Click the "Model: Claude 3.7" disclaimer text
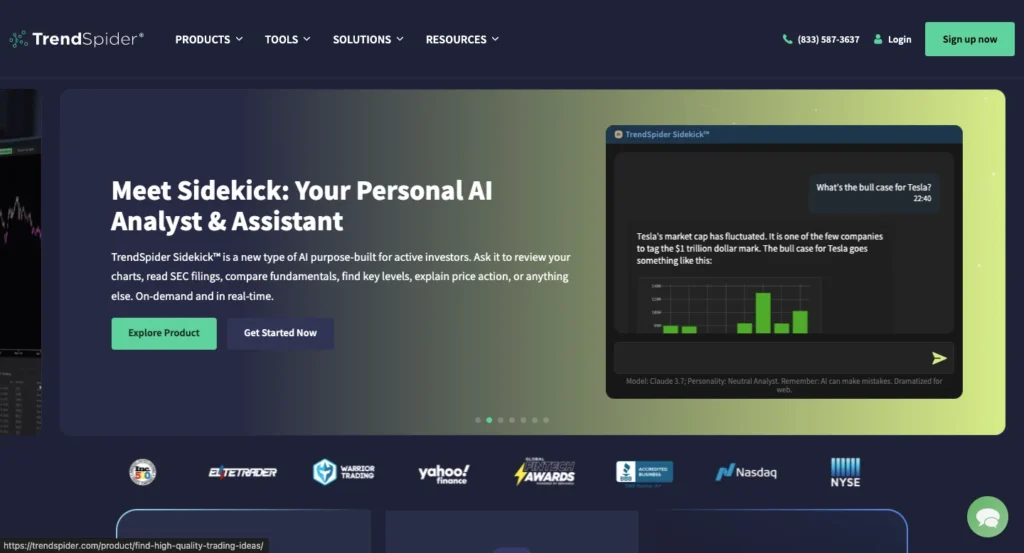 click(784, 385)
